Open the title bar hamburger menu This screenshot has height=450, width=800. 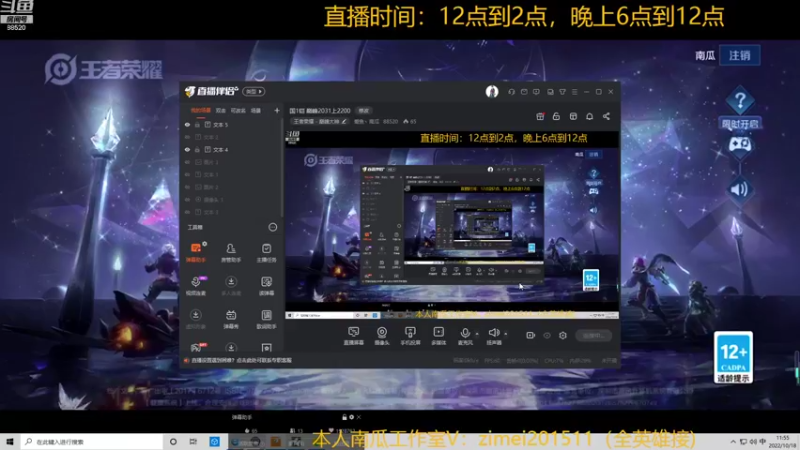[574, 92]
